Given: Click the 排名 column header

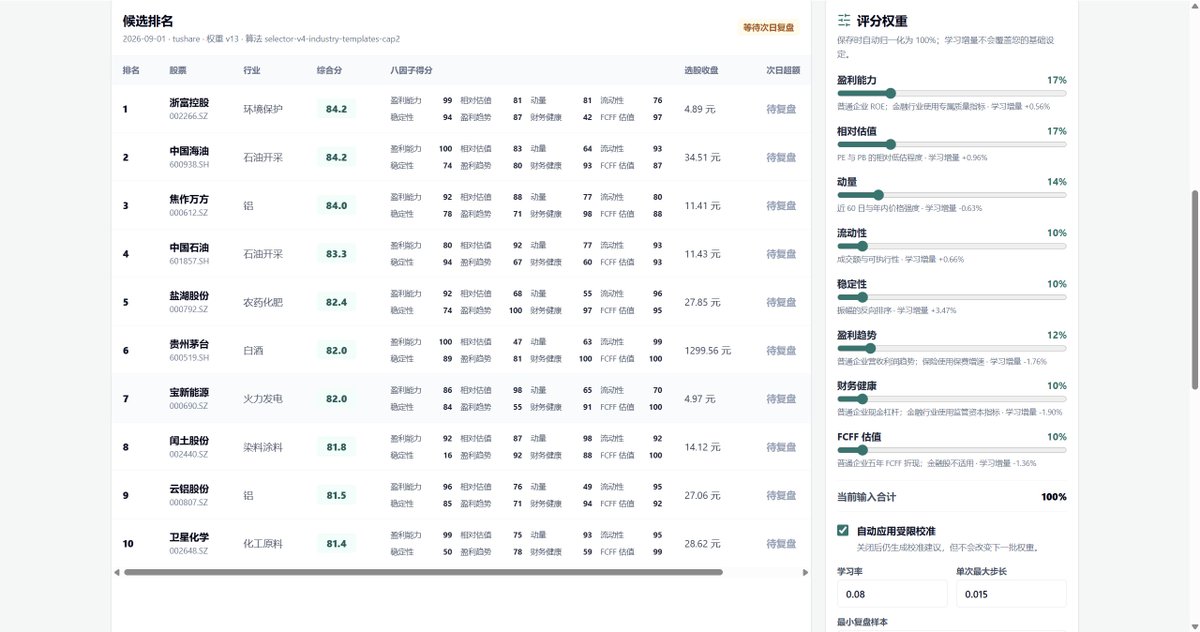Looking at the screenshot, I should point(131,71).
